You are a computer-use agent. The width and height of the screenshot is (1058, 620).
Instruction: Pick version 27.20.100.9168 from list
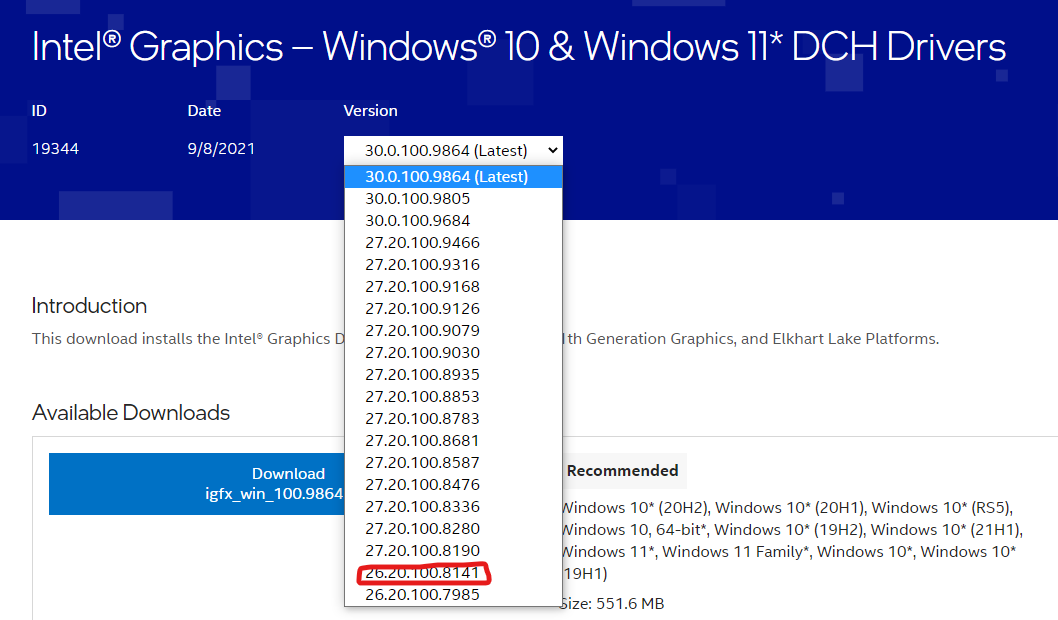[x=453, y=287]
